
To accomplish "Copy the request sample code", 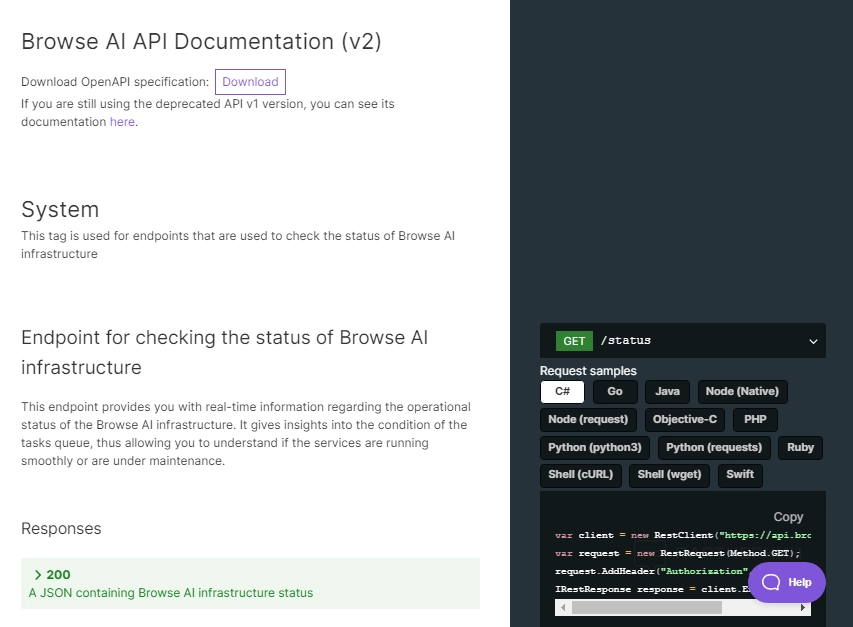I will (788, 517).
